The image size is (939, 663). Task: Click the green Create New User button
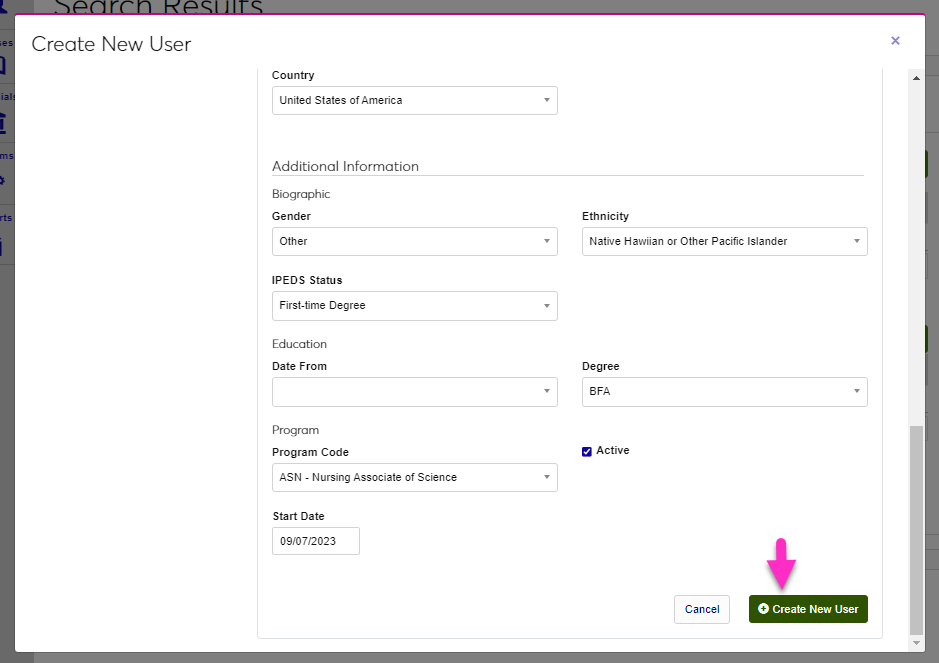click(x=808, y=609)
